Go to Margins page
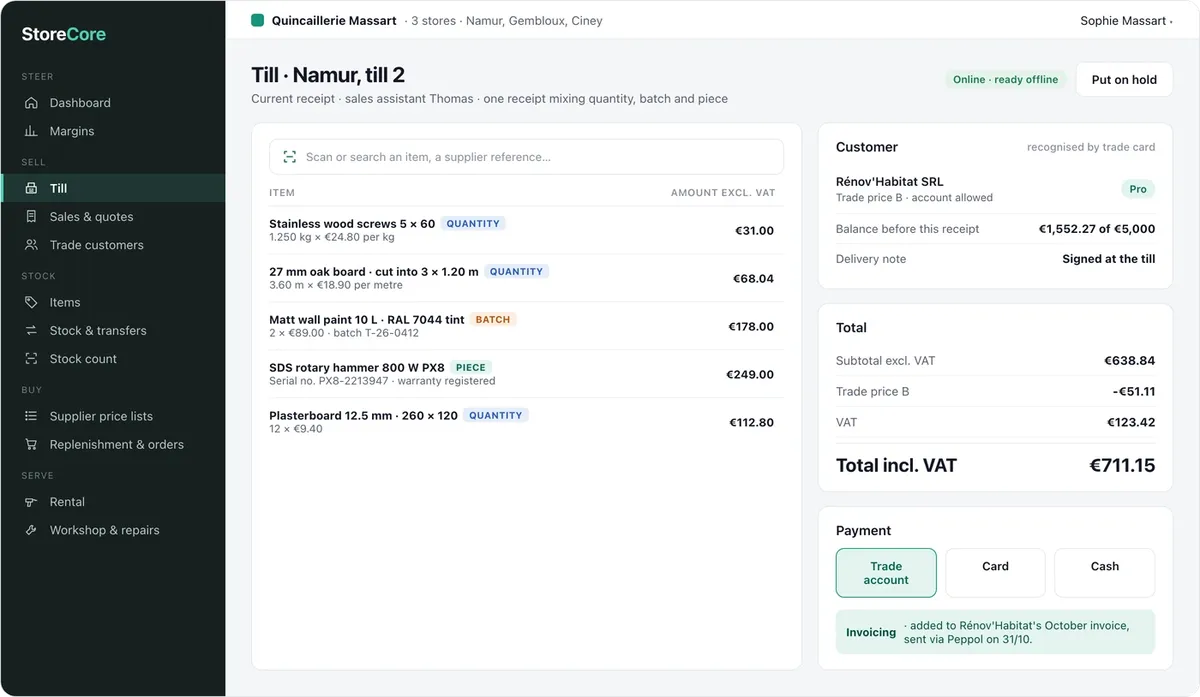 click(x=113, y=131)
